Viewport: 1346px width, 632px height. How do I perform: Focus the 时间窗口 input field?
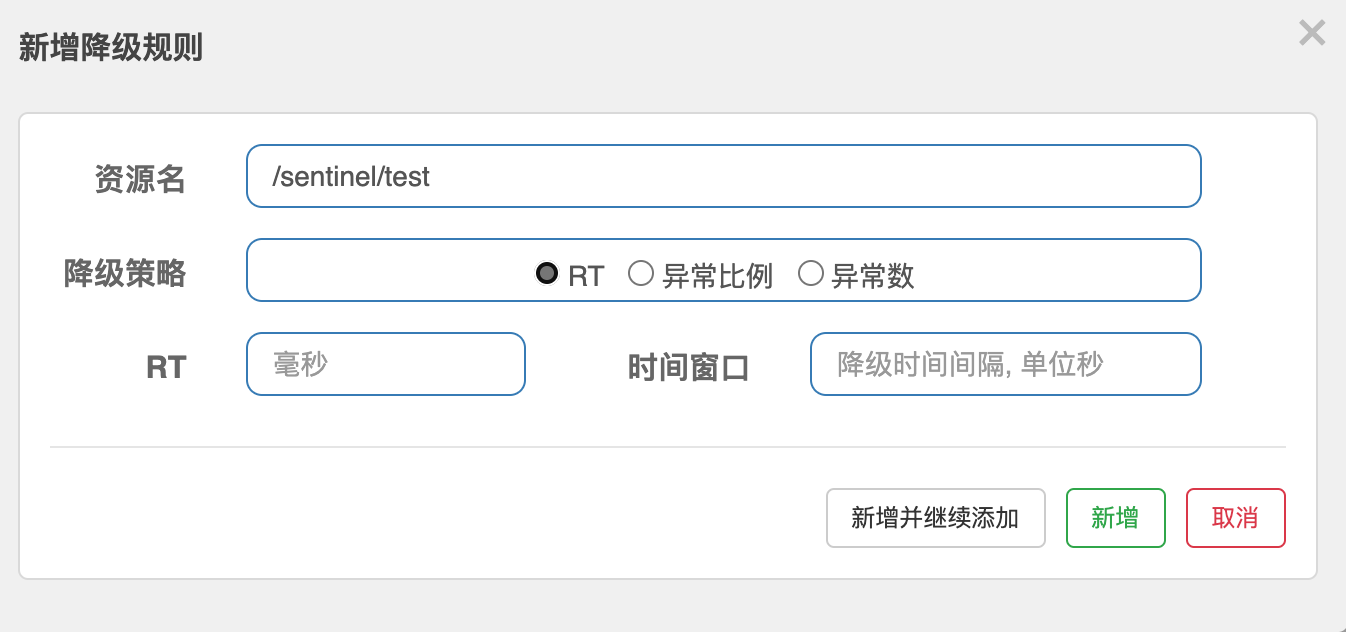tap(1005, 364)
